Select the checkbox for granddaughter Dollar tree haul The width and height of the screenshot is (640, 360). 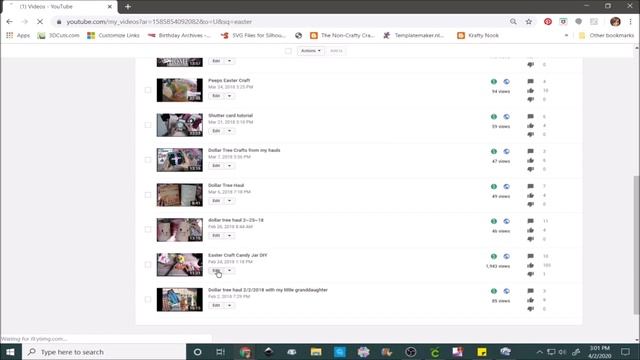[x=148, y=300]
